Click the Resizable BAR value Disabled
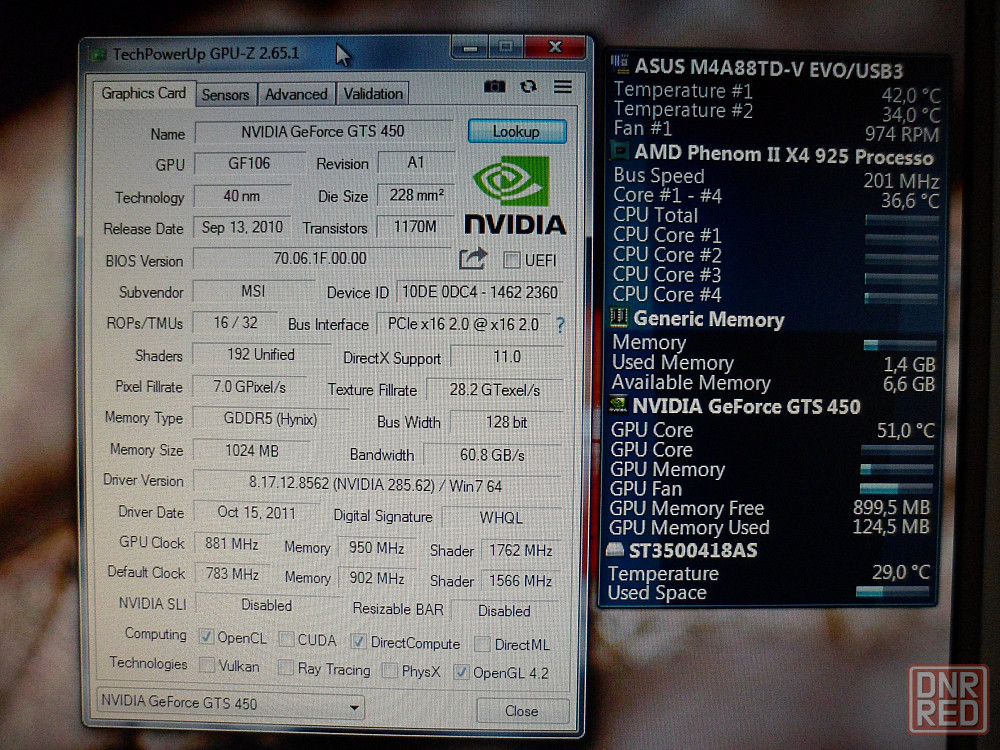1000x750 pixels. pos(504,611)
